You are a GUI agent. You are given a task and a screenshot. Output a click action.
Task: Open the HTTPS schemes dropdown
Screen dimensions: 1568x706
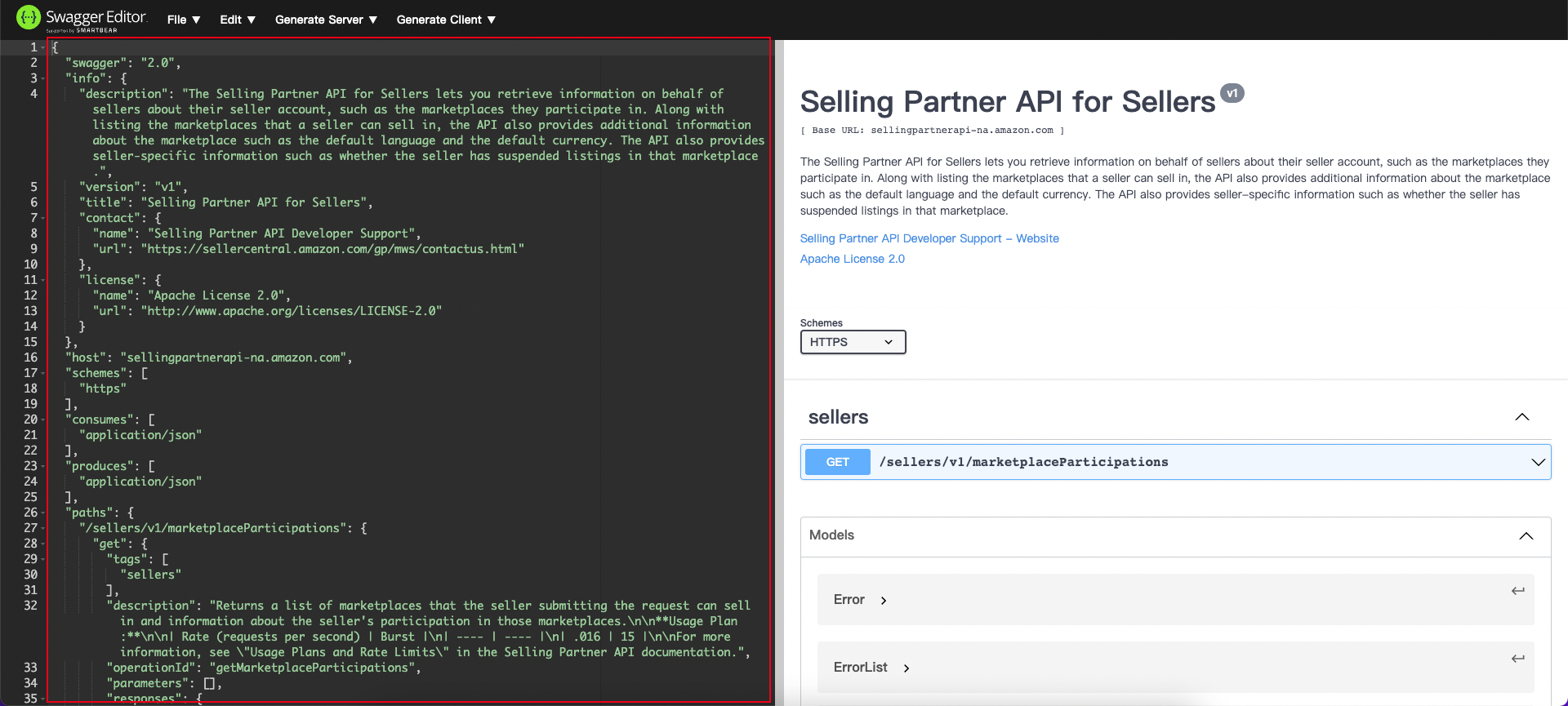pyautogui.click(x=853, y=342)
